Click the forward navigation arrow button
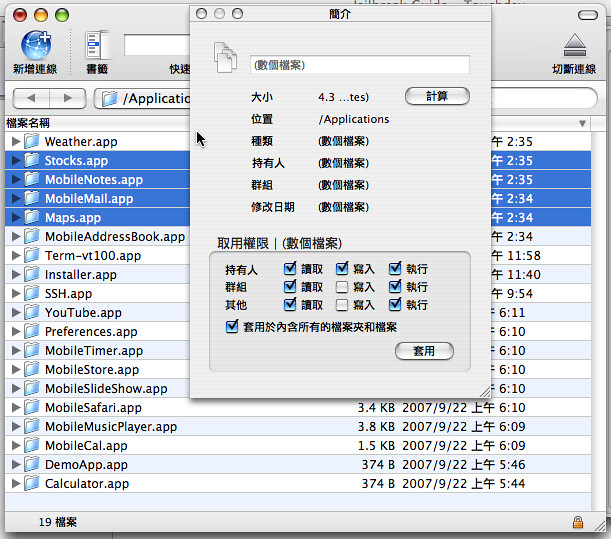Screen dimensions: 611x539 click(x=68, y=98)
